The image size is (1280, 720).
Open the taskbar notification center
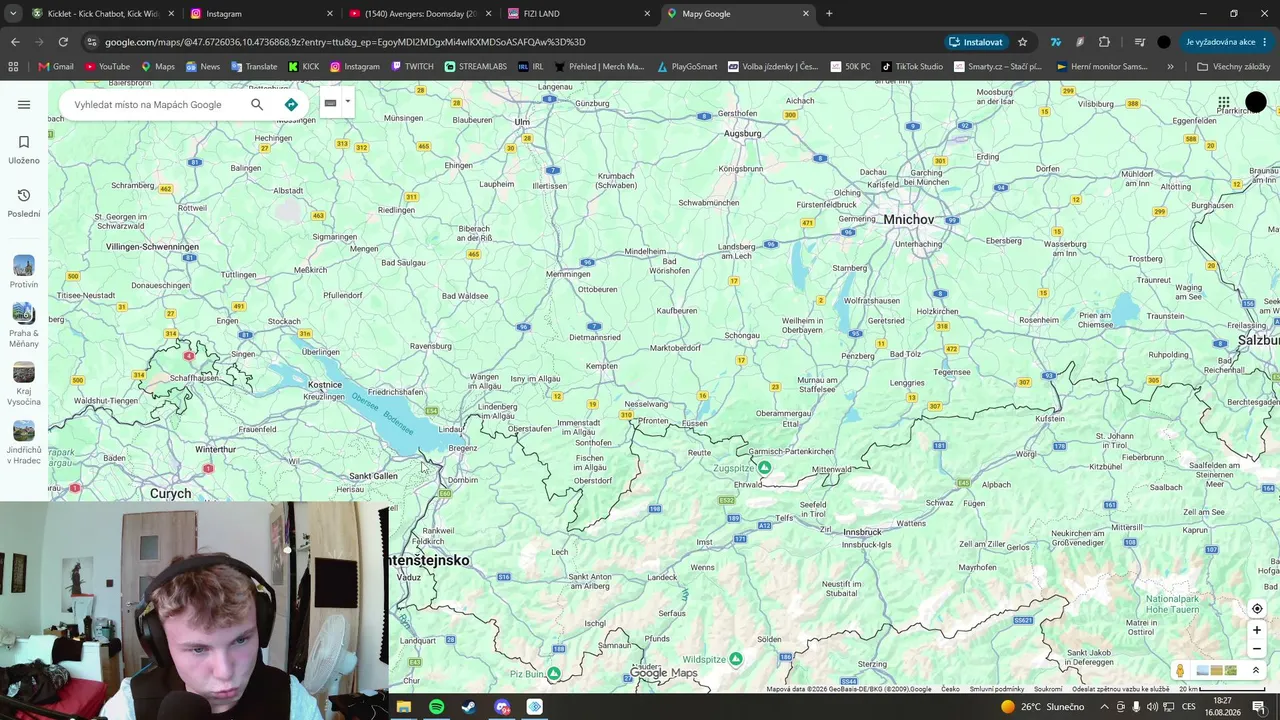point(1258,707)
